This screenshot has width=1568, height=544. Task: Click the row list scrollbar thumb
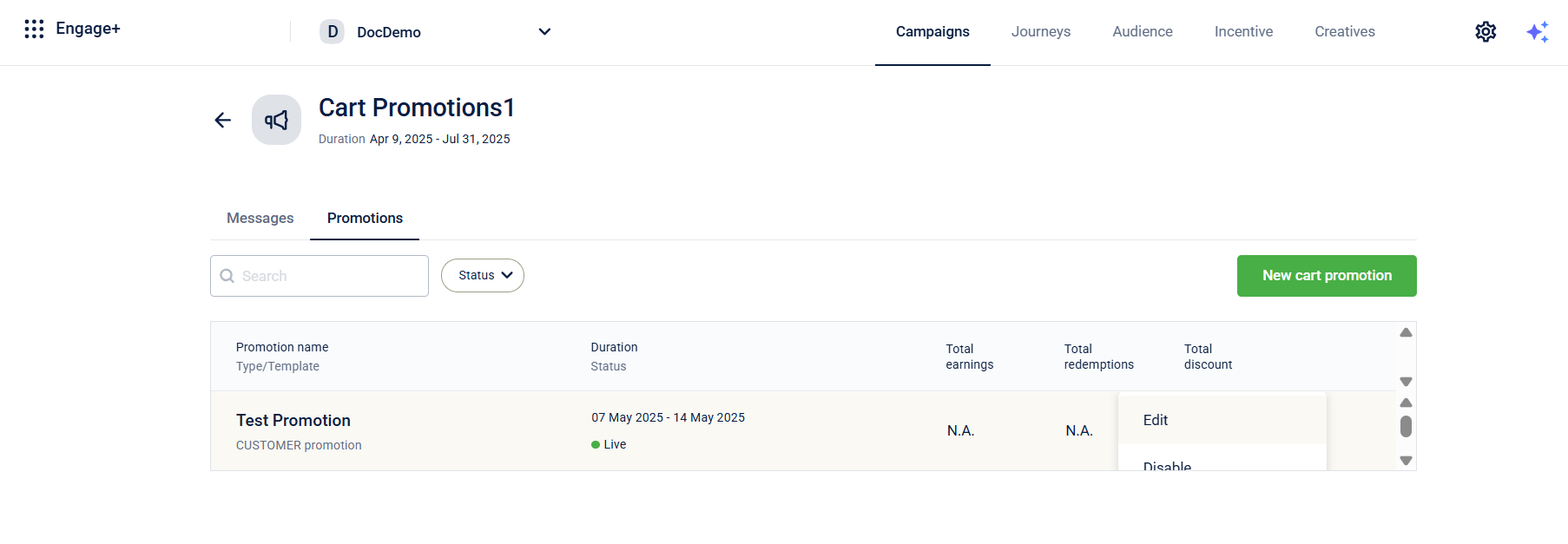coord(1406,426)
